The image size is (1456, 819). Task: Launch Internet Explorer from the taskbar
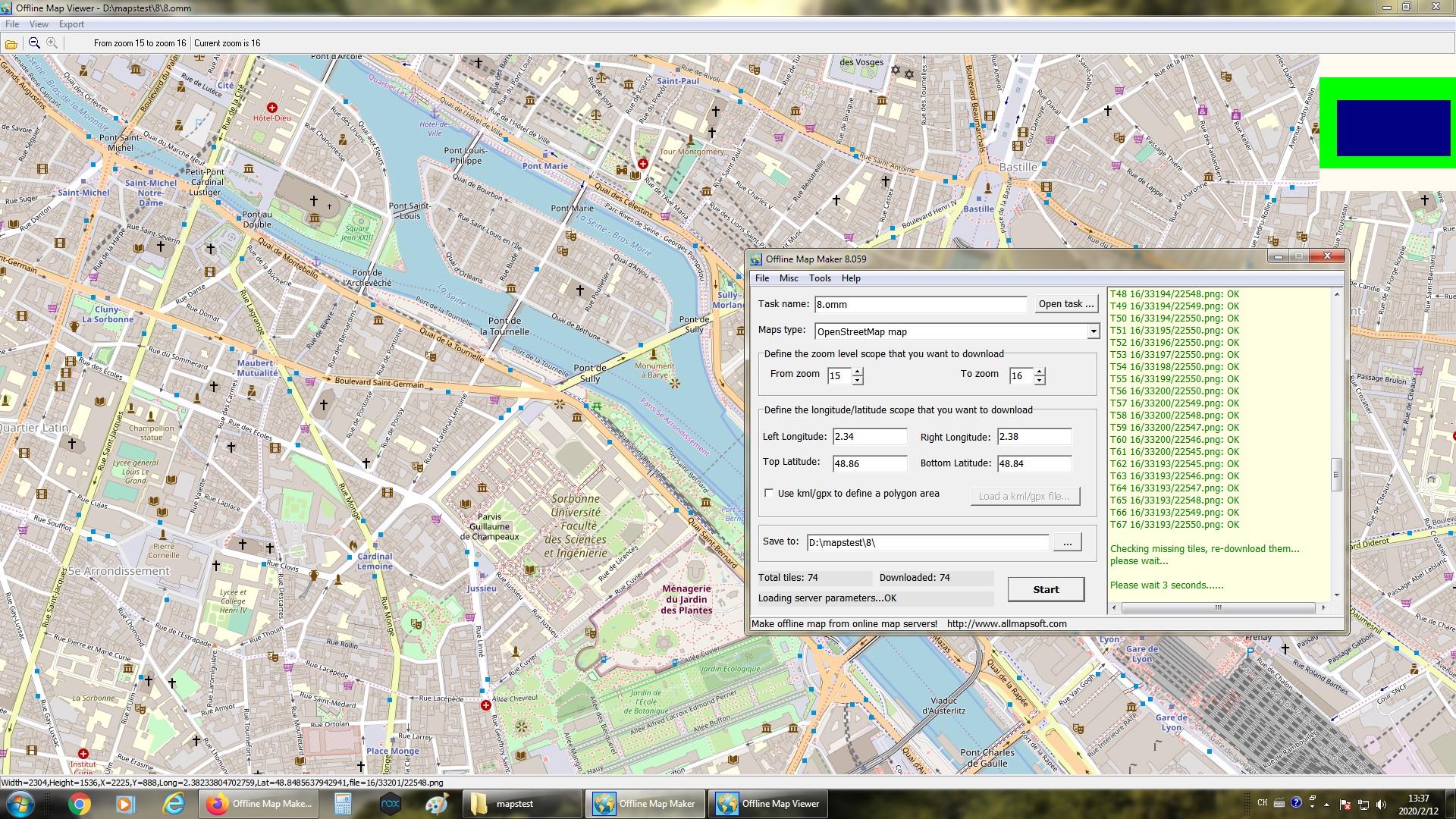point(174,804)
